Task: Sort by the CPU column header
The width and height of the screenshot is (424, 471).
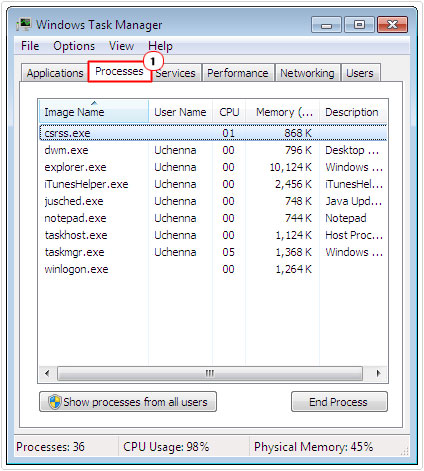Action: coord(229,112)
